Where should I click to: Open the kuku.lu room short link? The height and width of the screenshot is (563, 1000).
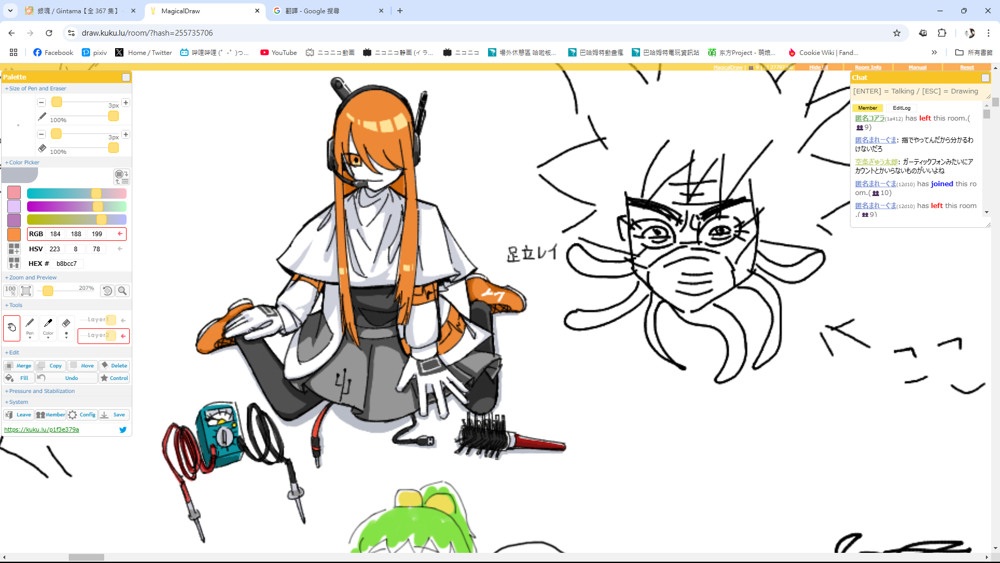41,430
